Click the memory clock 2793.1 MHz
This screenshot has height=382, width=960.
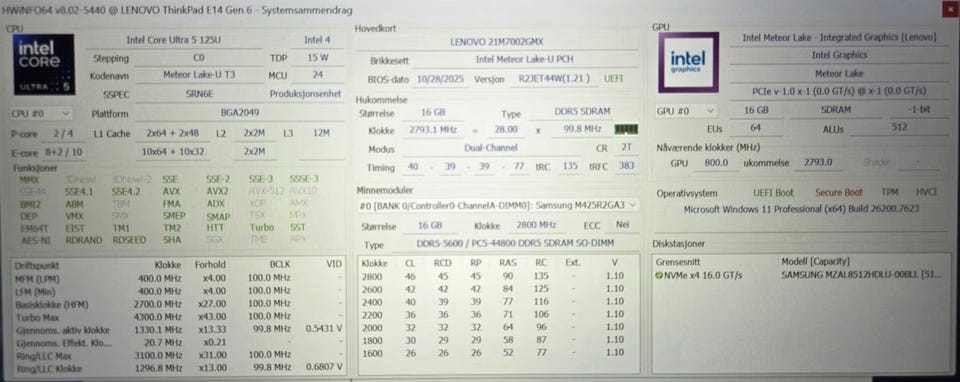432,130
